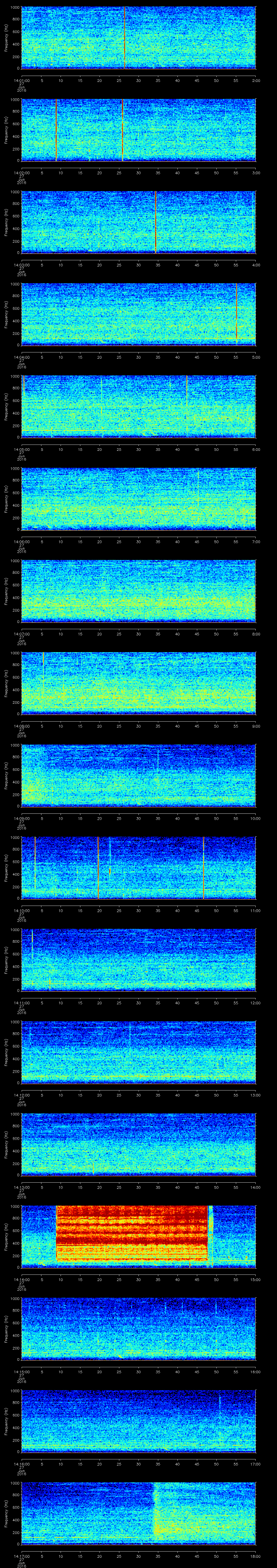The height and width of the screenshot is (1568, 277).
Task: Select the red transient near 9 s in the 14:02:00 spectrogram
Action: tap(56, 130)
